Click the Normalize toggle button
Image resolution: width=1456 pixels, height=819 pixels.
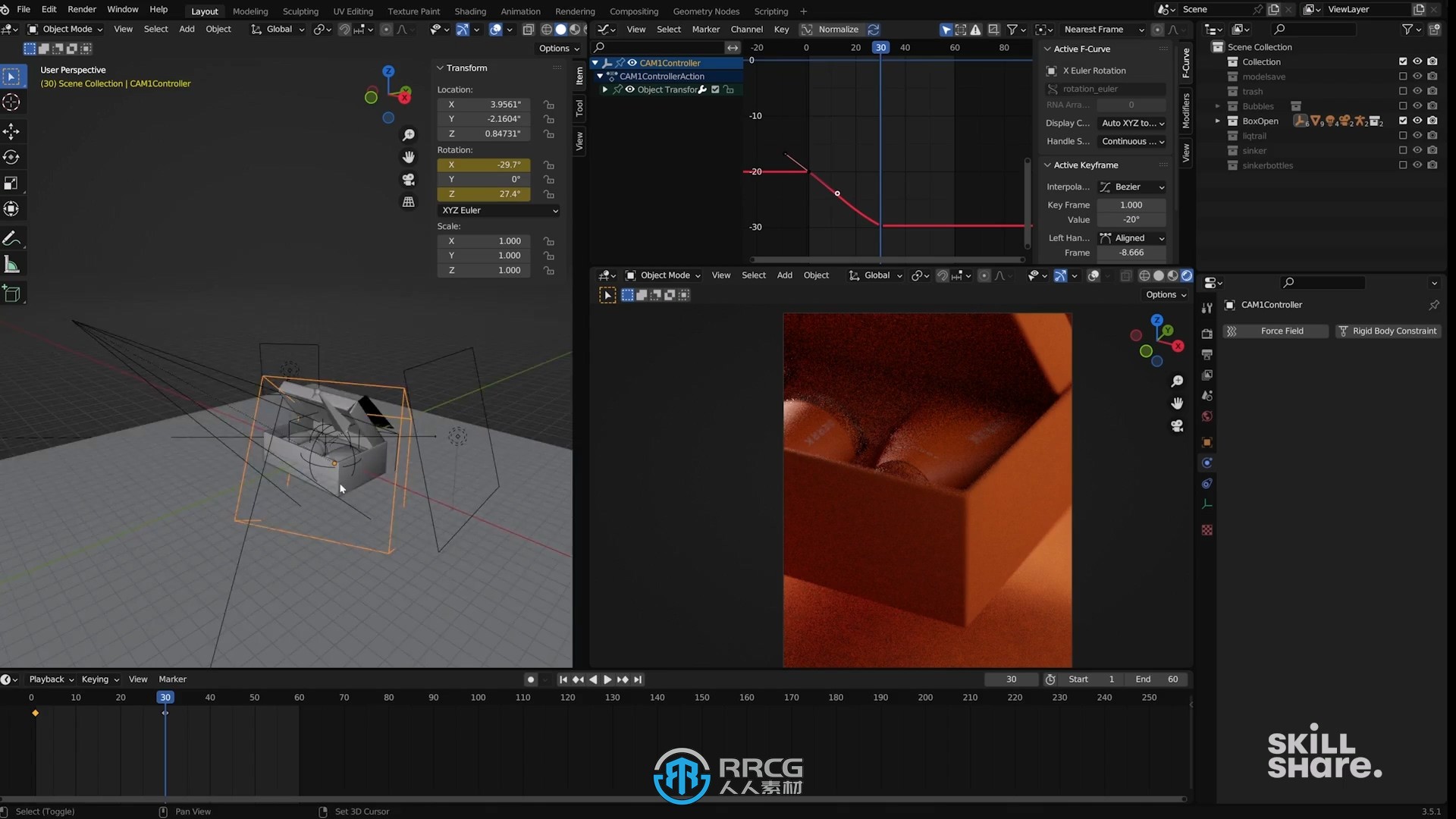838,28
